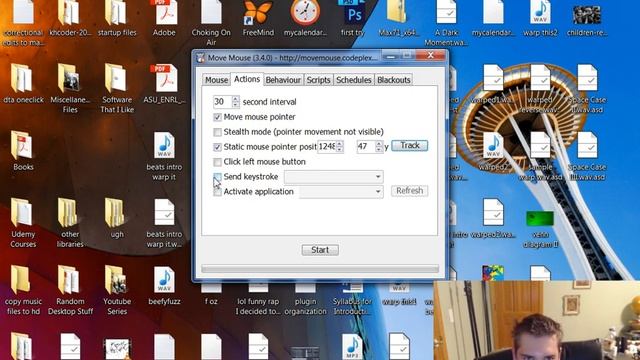Select the Udemy Courses folder

point(23,223)
